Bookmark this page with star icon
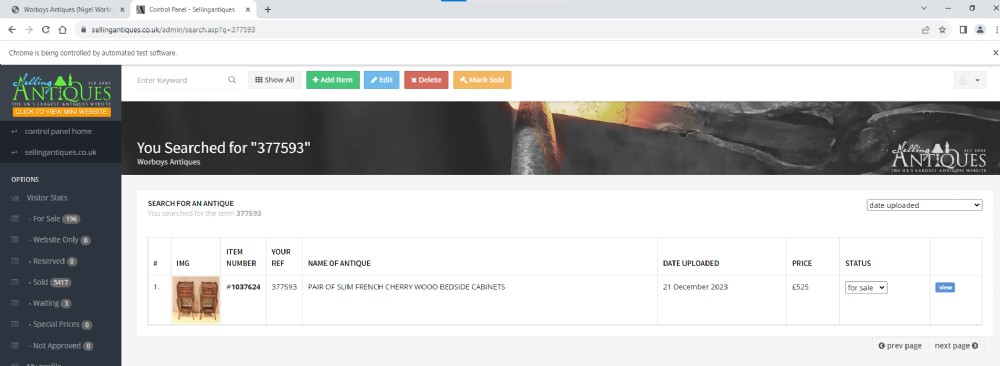The width and height of the screenshot is (1000, 366). pyautogui.click(x=942, y=29)
